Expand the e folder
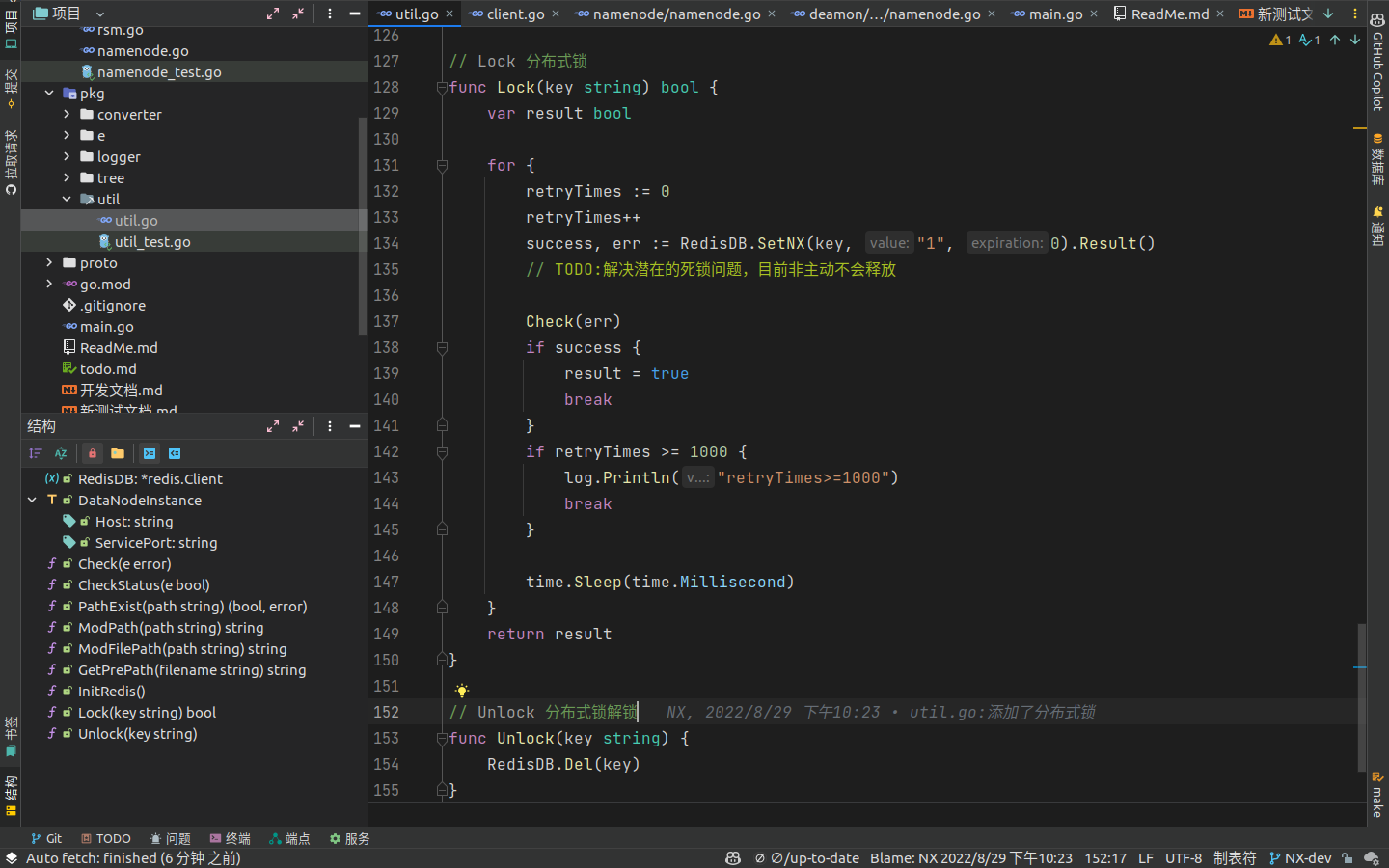This screenshot has height=868, width=1389. (67, 136)
